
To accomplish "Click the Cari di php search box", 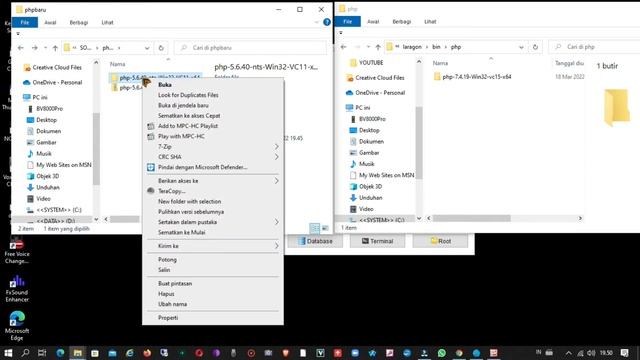I will (595, 47).
